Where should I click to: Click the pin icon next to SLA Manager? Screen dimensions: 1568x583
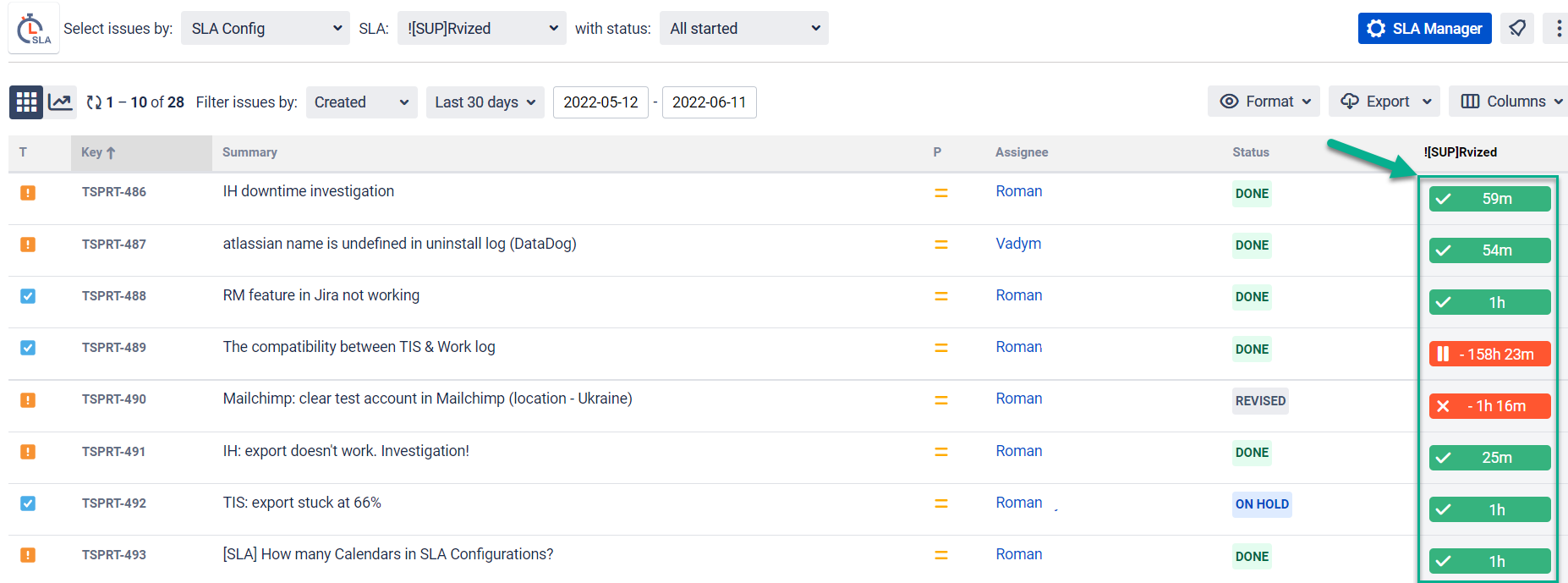(1517, 28)
